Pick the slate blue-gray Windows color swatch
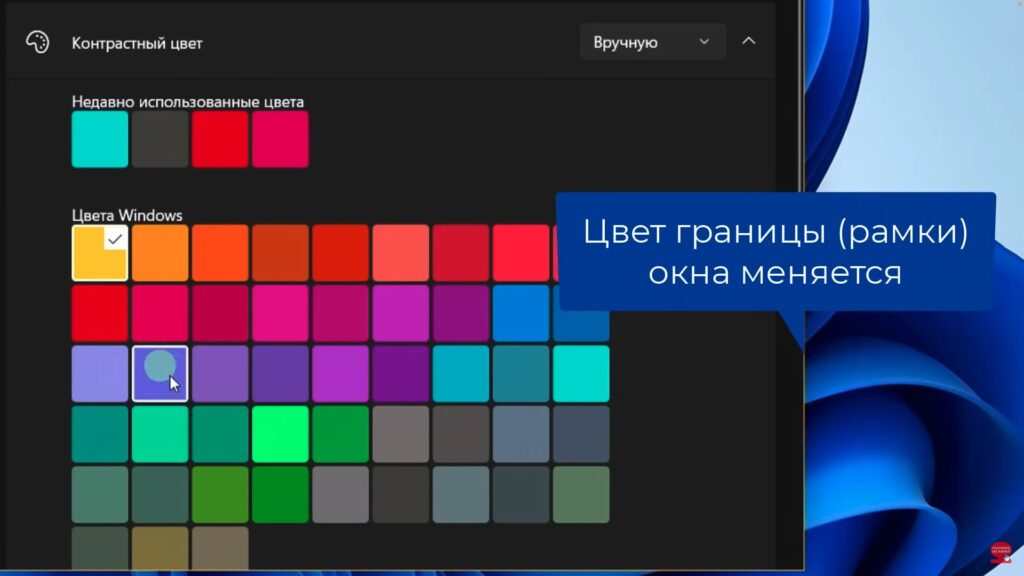Viewport: 1024px width, 576px height. pyautogui.click(x=520, y=434)
